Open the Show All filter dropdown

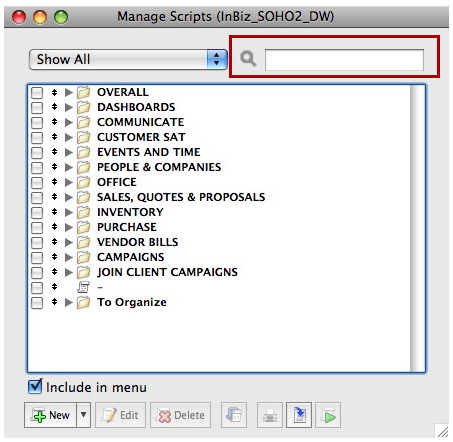pyautogui.click(x=128, y=59)
